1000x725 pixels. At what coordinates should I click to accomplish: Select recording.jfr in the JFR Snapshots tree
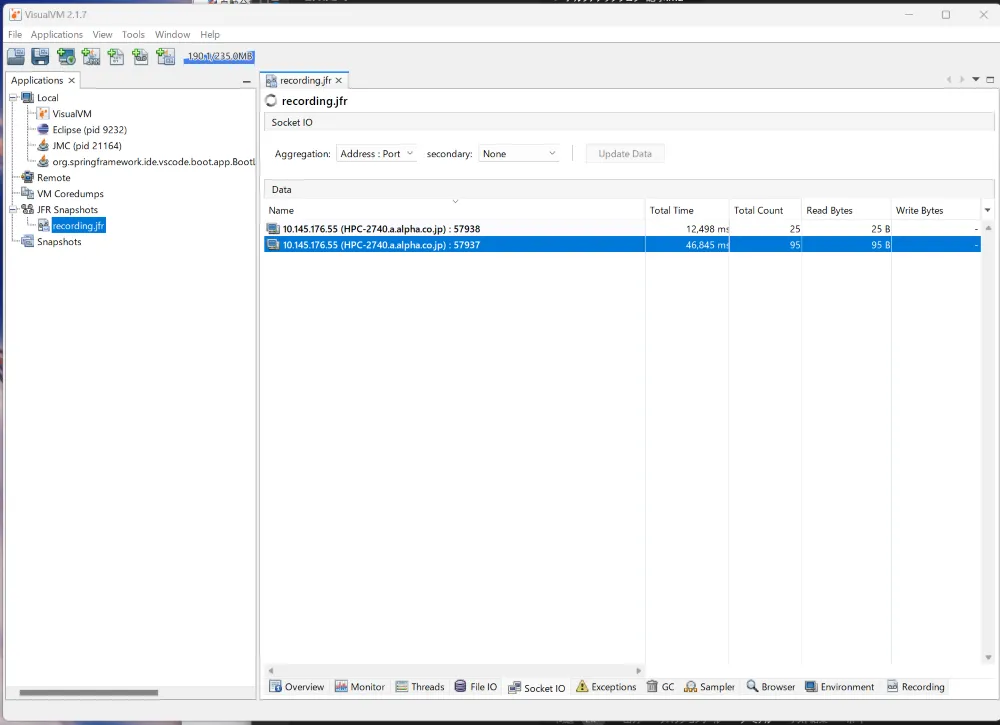pyautogui.click(x=78, y=225)
